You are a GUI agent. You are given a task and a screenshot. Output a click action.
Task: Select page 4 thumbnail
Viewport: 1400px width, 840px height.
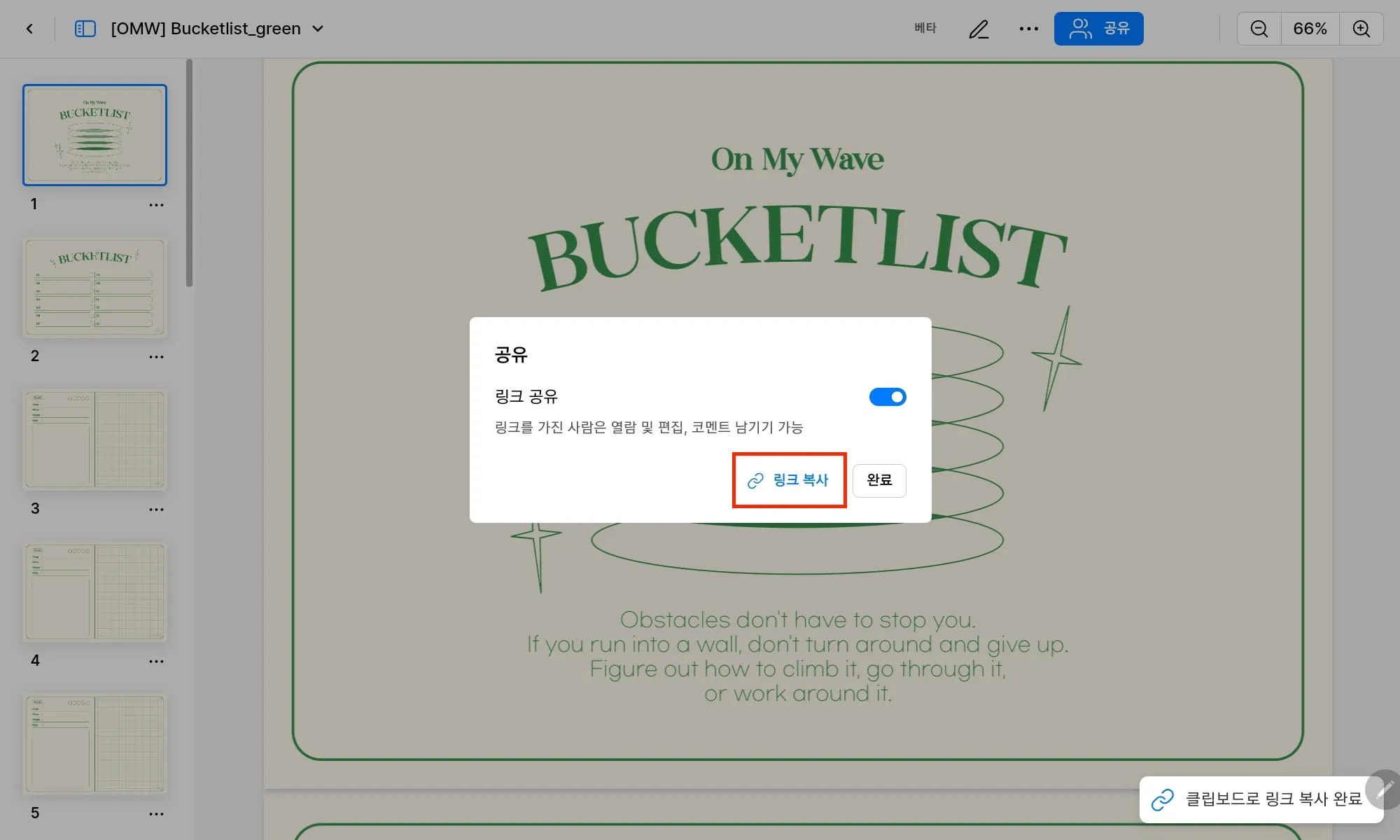click(95, 592)
